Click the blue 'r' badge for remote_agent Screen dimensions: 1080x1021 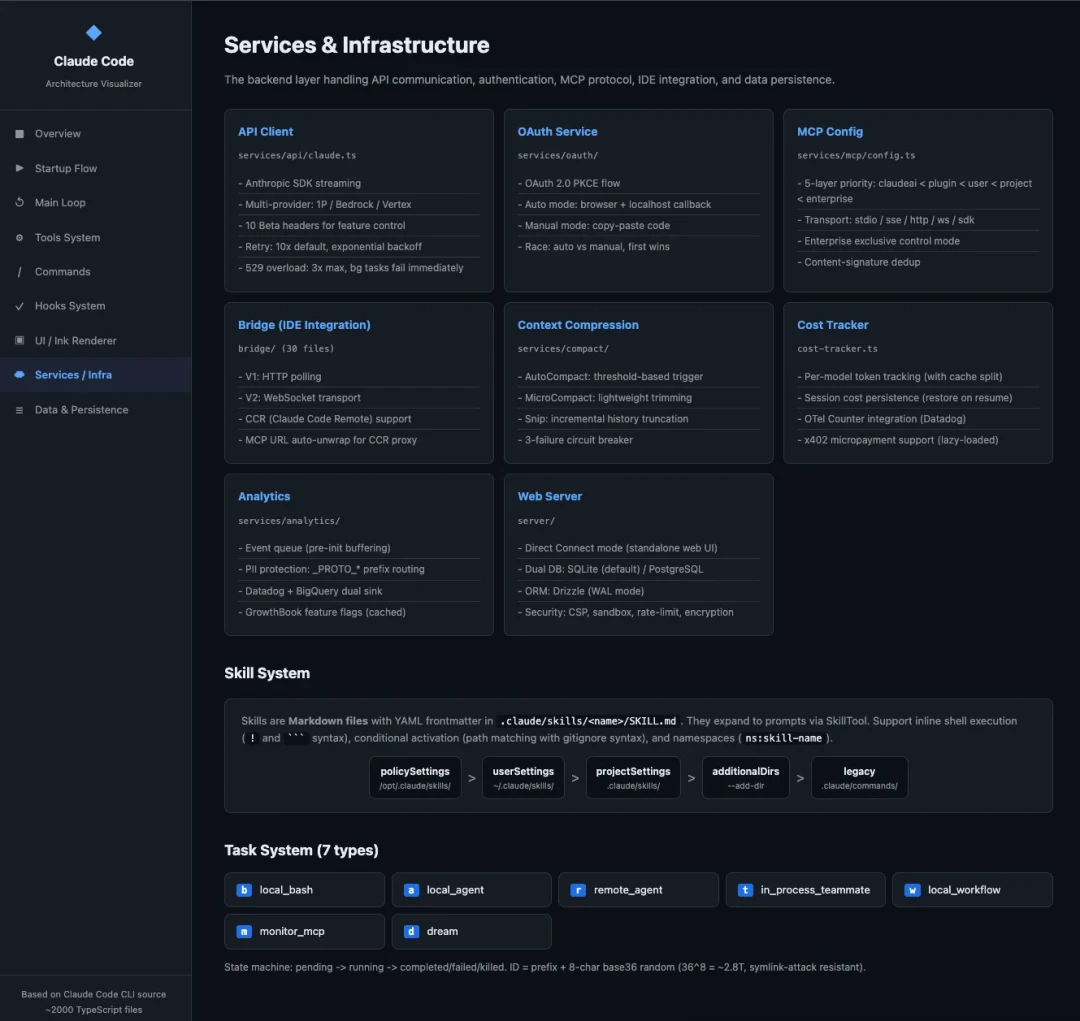click(578, 890)
